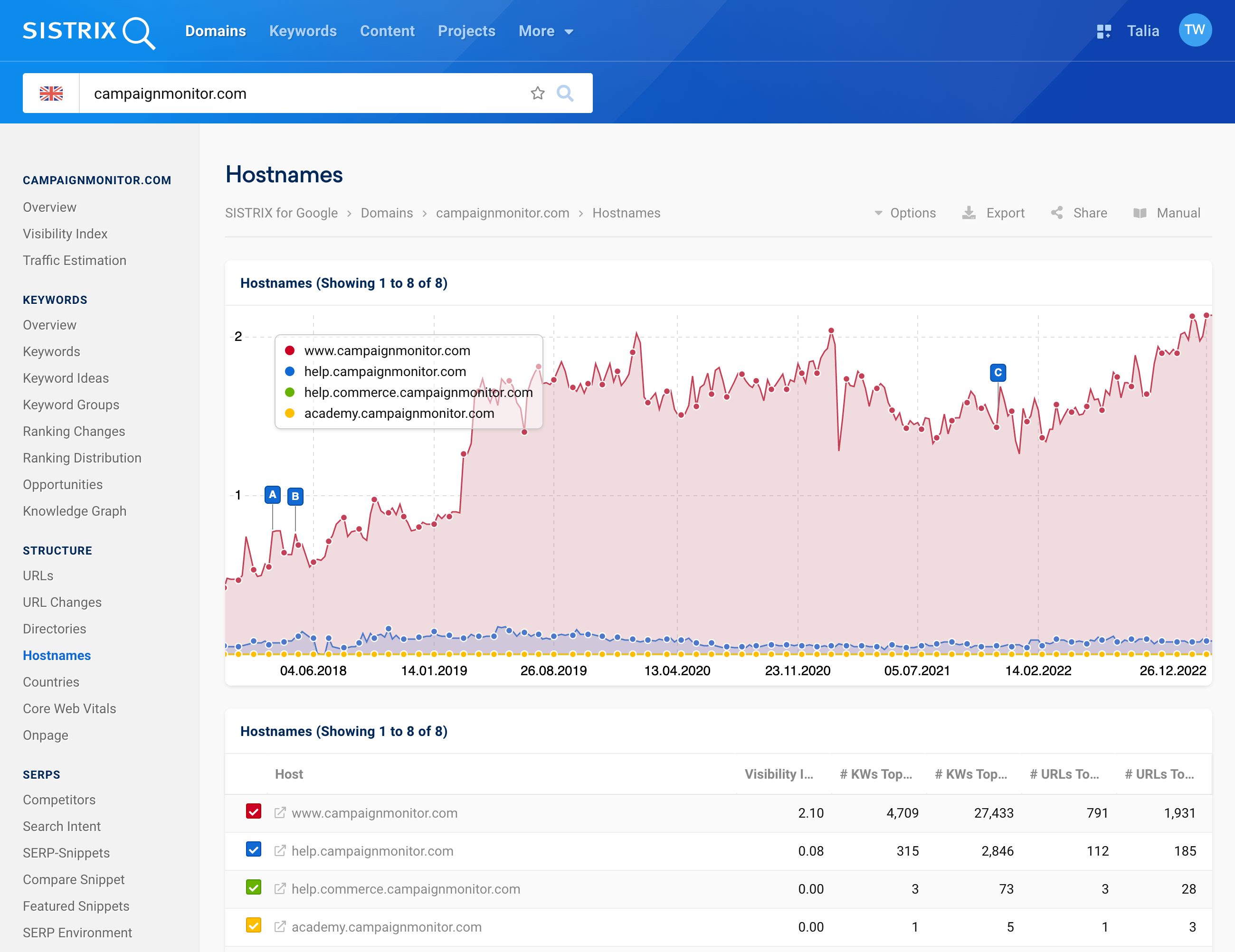Toggle visibility of help.campaignmonitor.com row
Screen dimensions: 1235x952
pos(255,851)
